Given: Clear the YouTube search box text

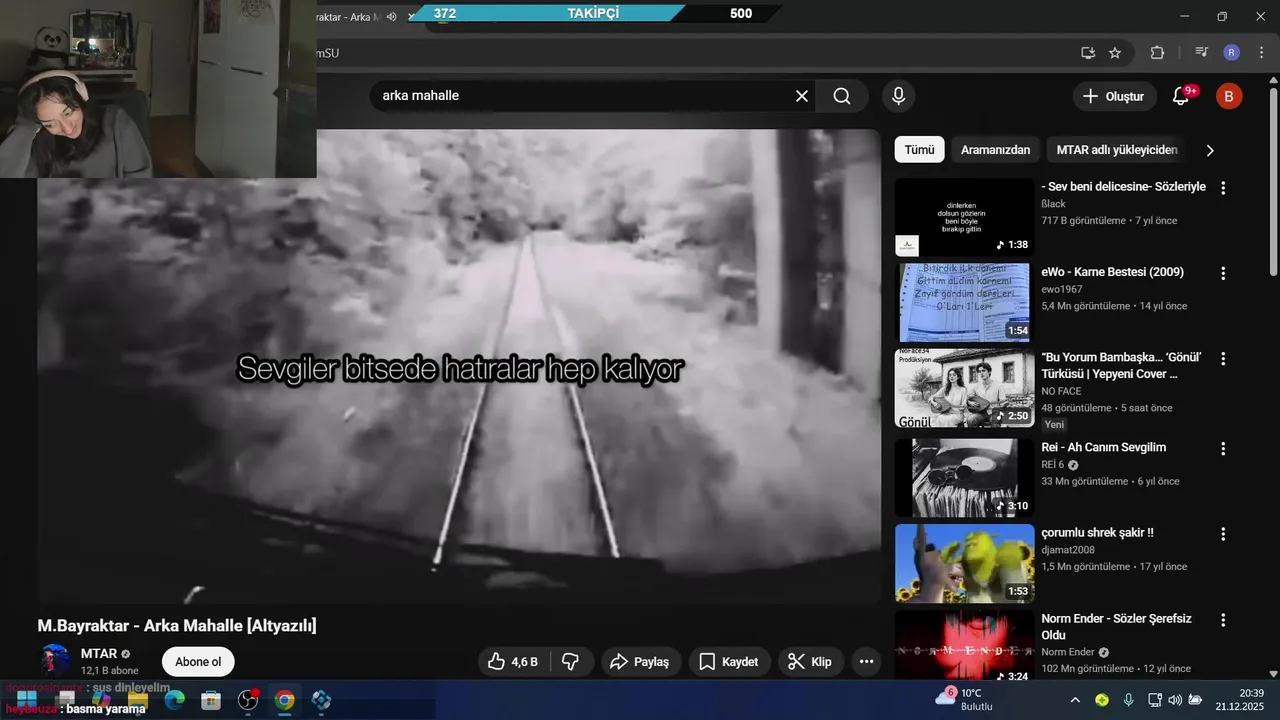Looking at the screenshot, I should (802, 96).
